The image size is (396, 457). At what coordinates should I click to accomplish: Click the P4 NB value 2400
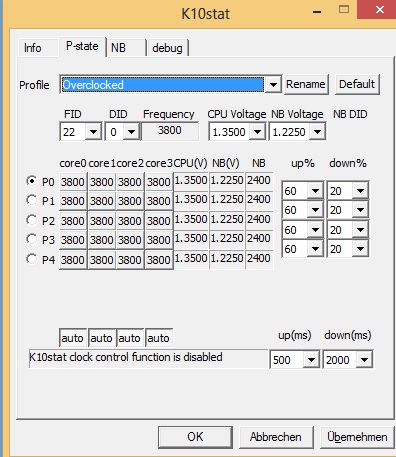(259, 259)
